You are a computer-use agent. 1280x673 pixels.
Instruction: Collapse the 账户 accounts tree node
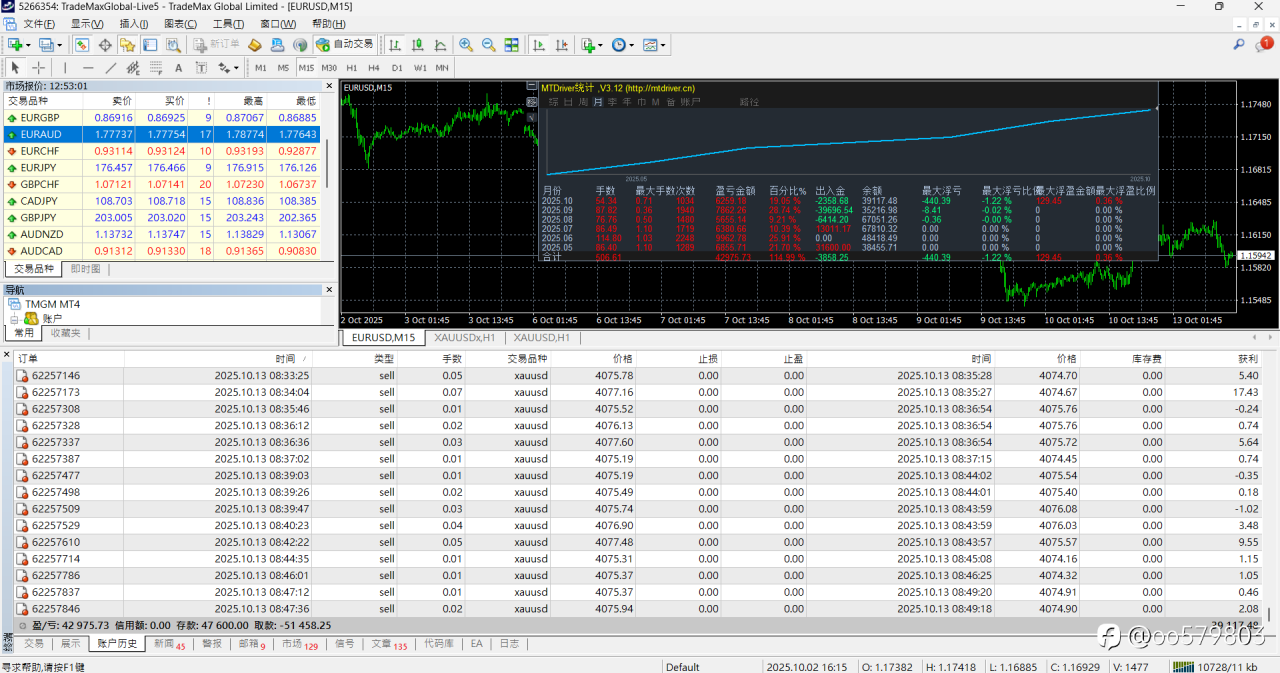point(15,318)
